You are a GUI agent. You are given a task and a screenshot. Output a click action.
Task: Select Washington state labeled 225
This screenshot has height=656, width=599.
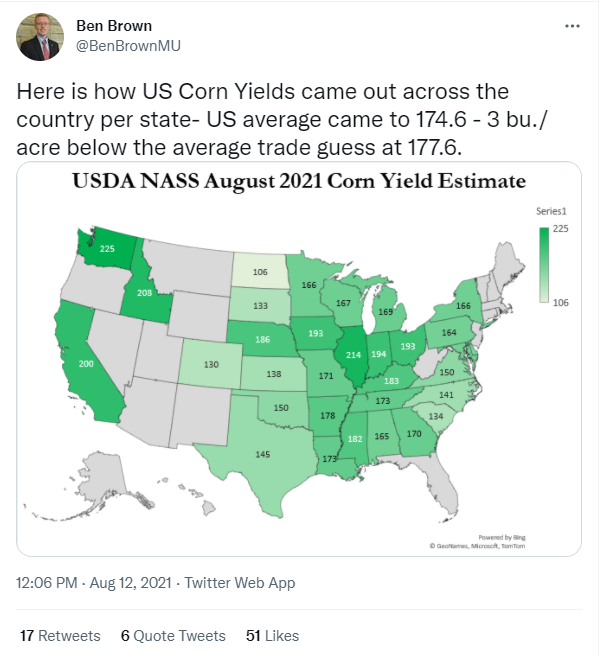point(107,249)
